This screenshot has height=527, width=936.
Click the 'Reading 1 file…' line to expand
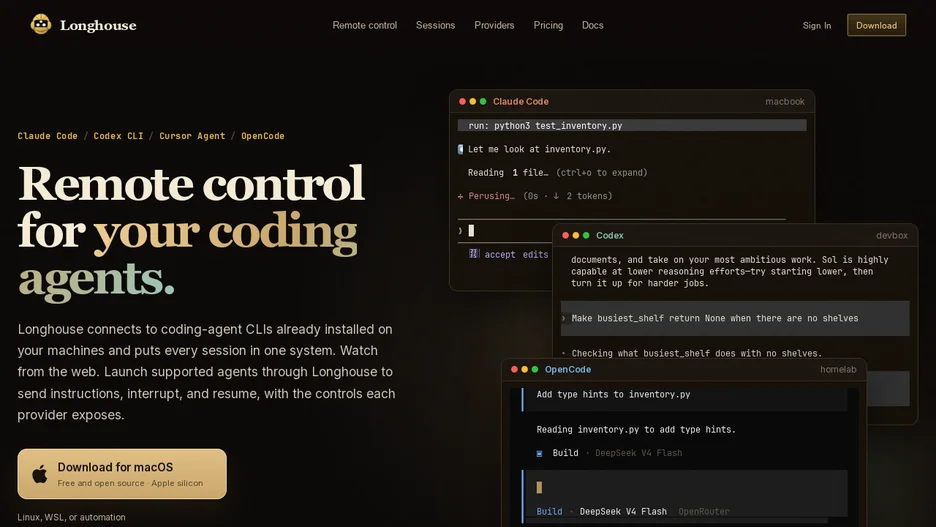pos(558,172)
